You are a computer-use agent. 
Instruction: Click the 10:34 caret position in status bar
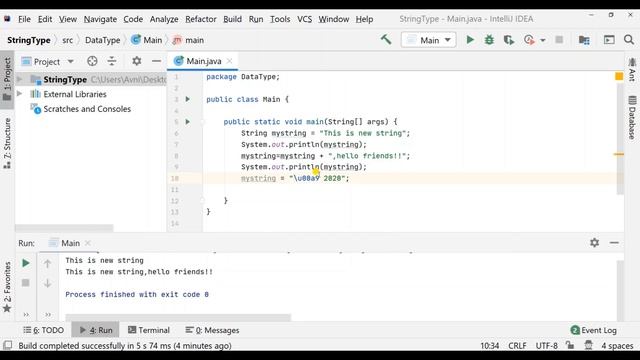pyautogui.click(x=489, y=346)
